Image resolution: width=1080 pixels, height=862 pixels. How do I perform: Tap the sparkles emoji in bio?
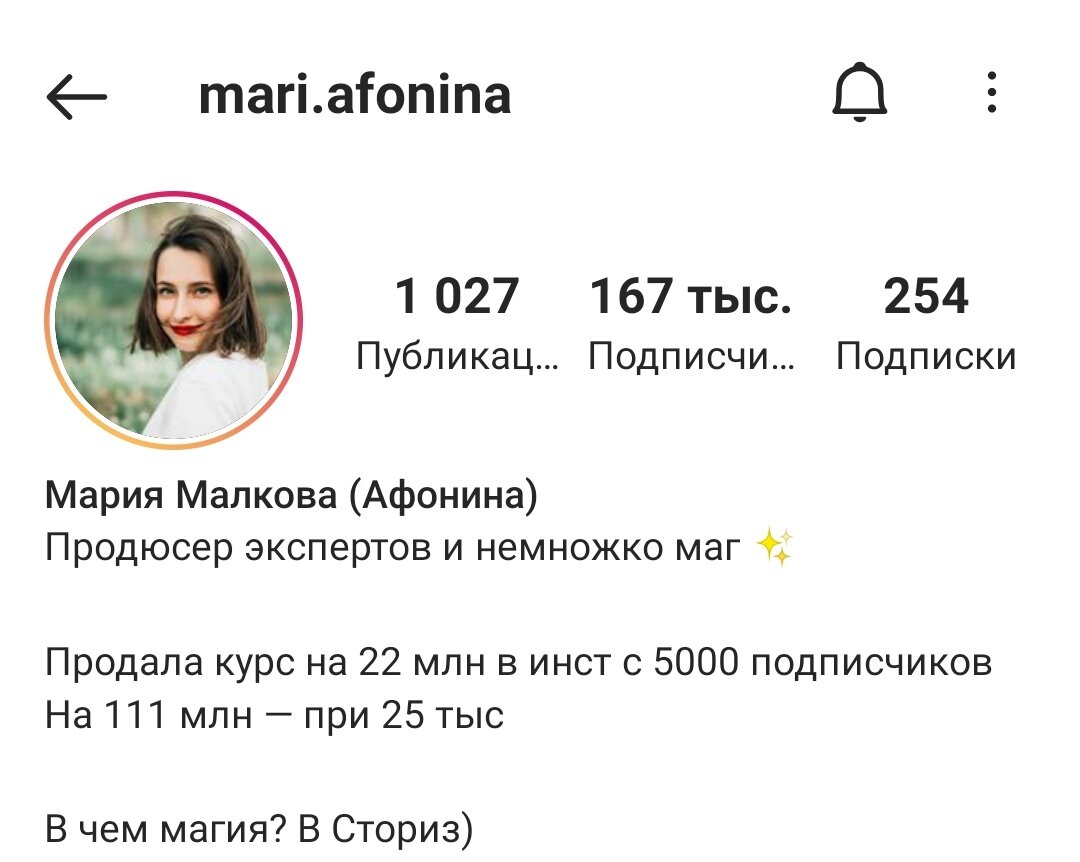click(x=775, y=546)
